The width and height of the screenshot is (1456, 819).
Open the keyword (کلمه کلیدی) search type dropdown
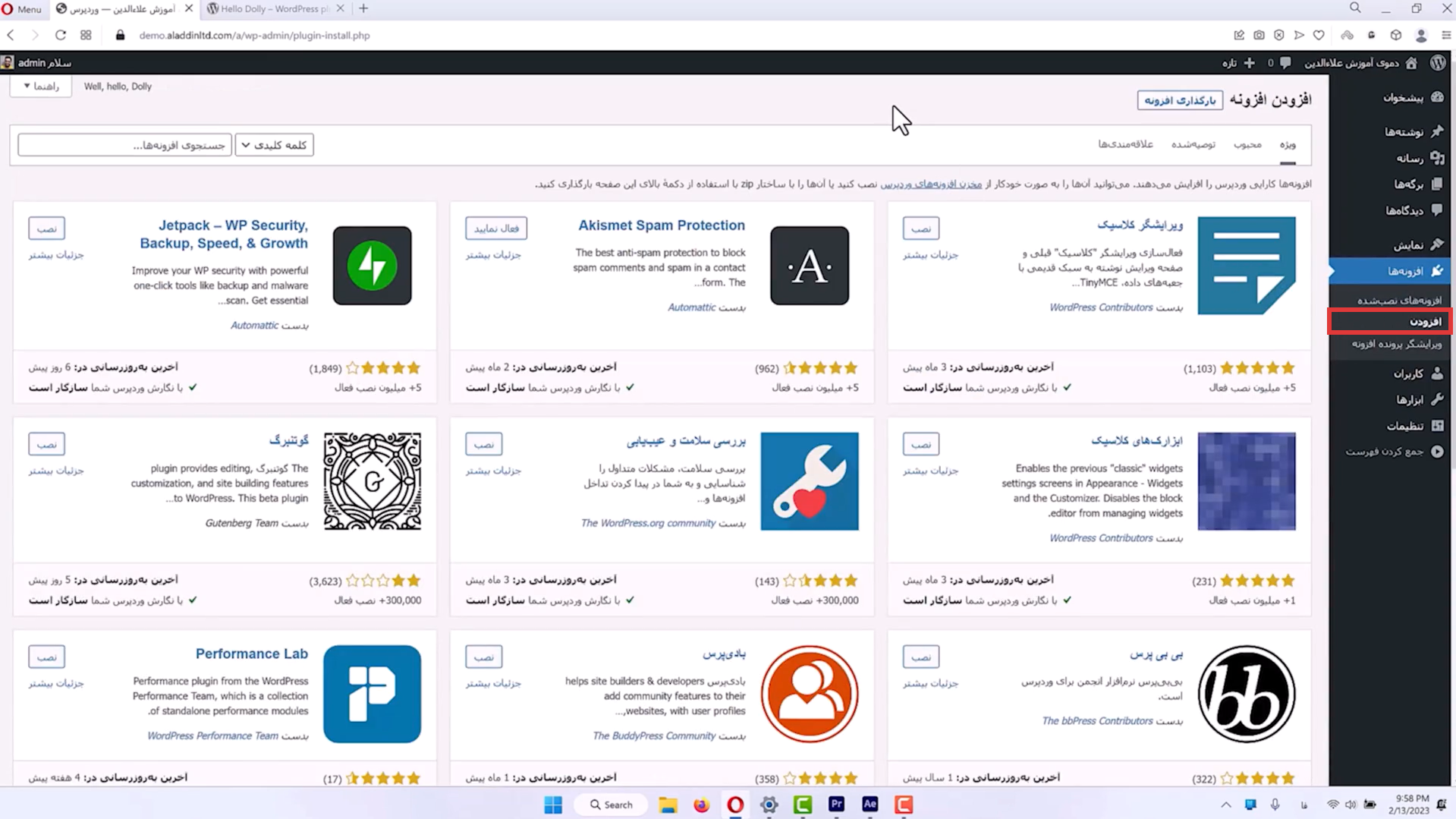point(275,145)
